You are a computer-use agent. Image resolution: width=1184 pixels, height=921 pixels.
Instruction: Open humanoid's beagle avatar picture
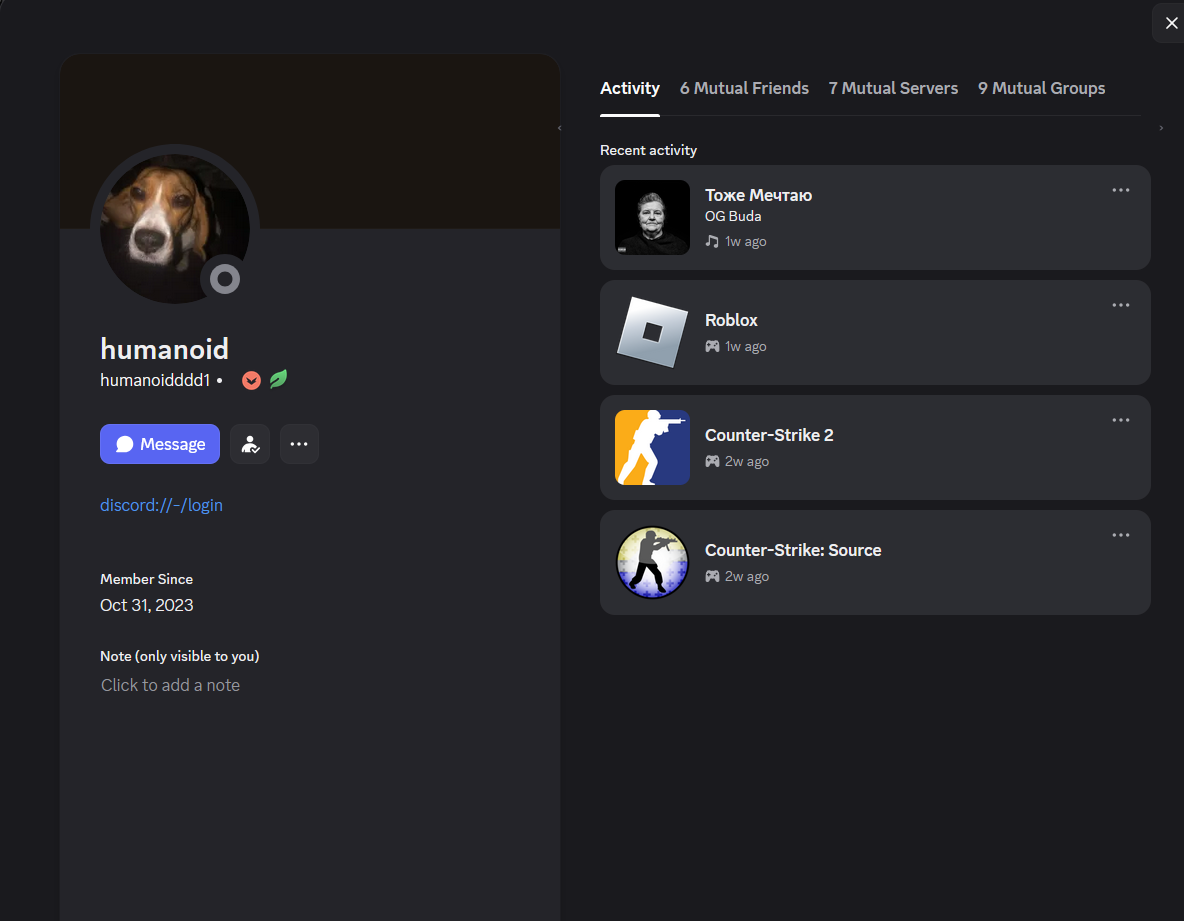(x=175, y=229)
